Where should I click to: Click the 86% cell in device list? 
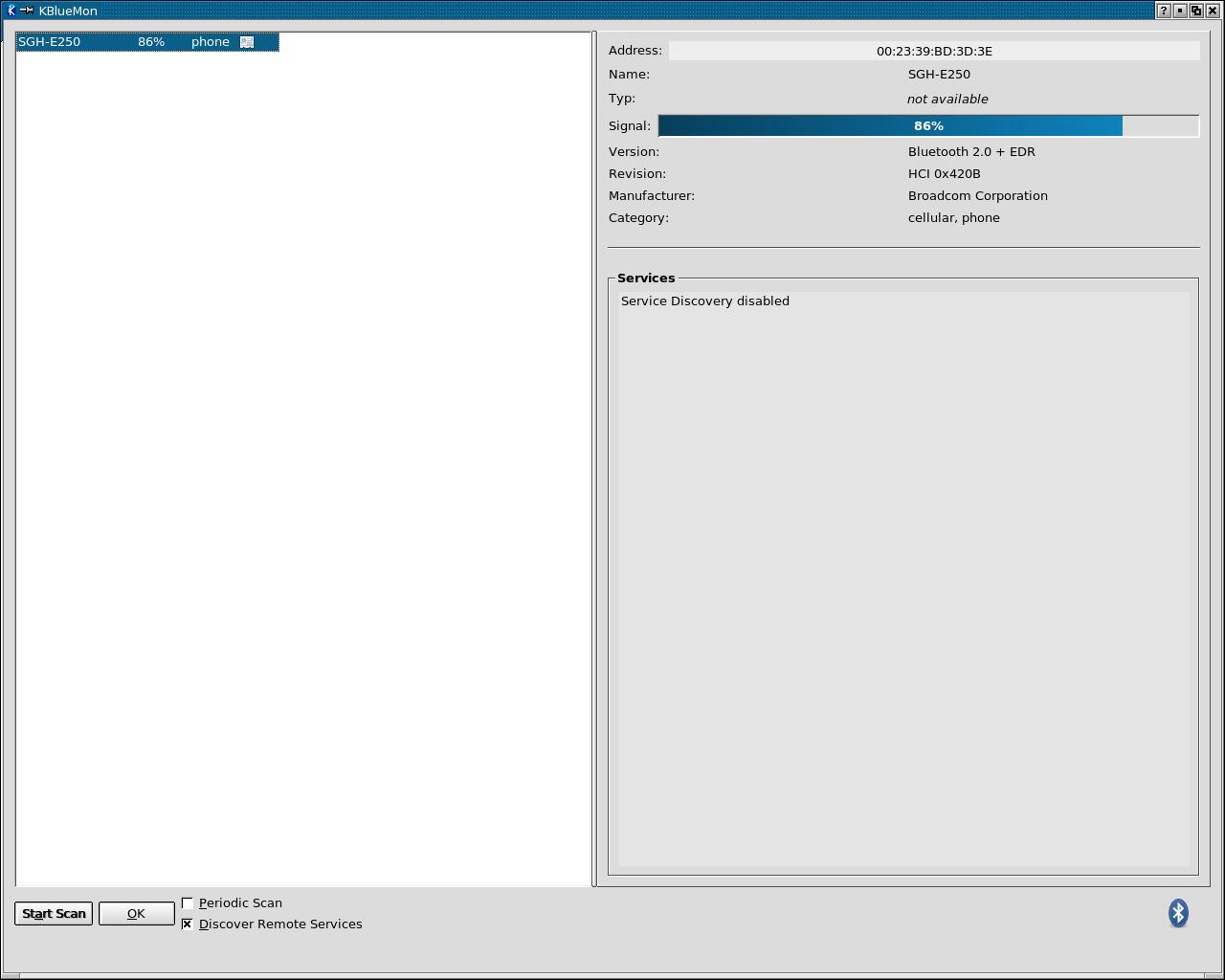click(151, 42)
